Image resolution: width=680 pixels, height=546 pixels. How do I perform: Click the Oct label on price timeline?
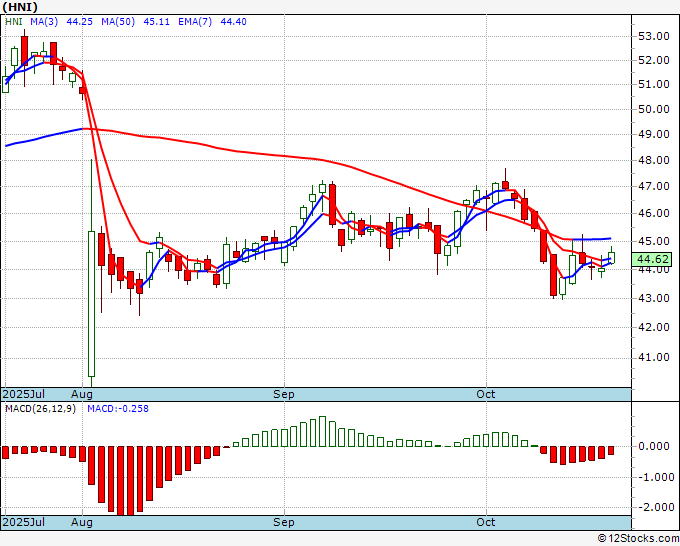(x=485, y=394)
